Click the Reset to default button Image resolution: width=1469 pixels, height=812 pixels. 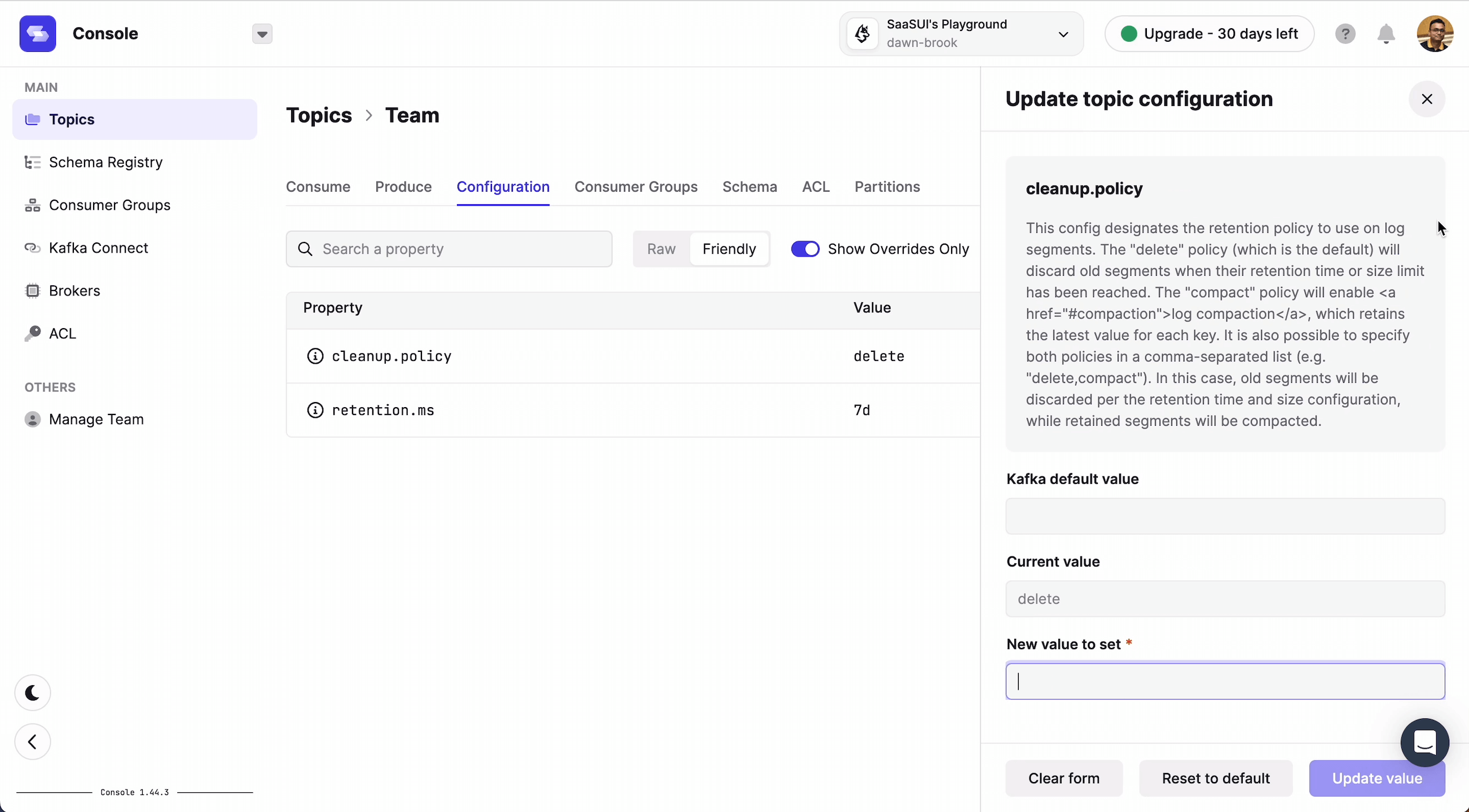pyautogui.click(x=1215, y=778)
